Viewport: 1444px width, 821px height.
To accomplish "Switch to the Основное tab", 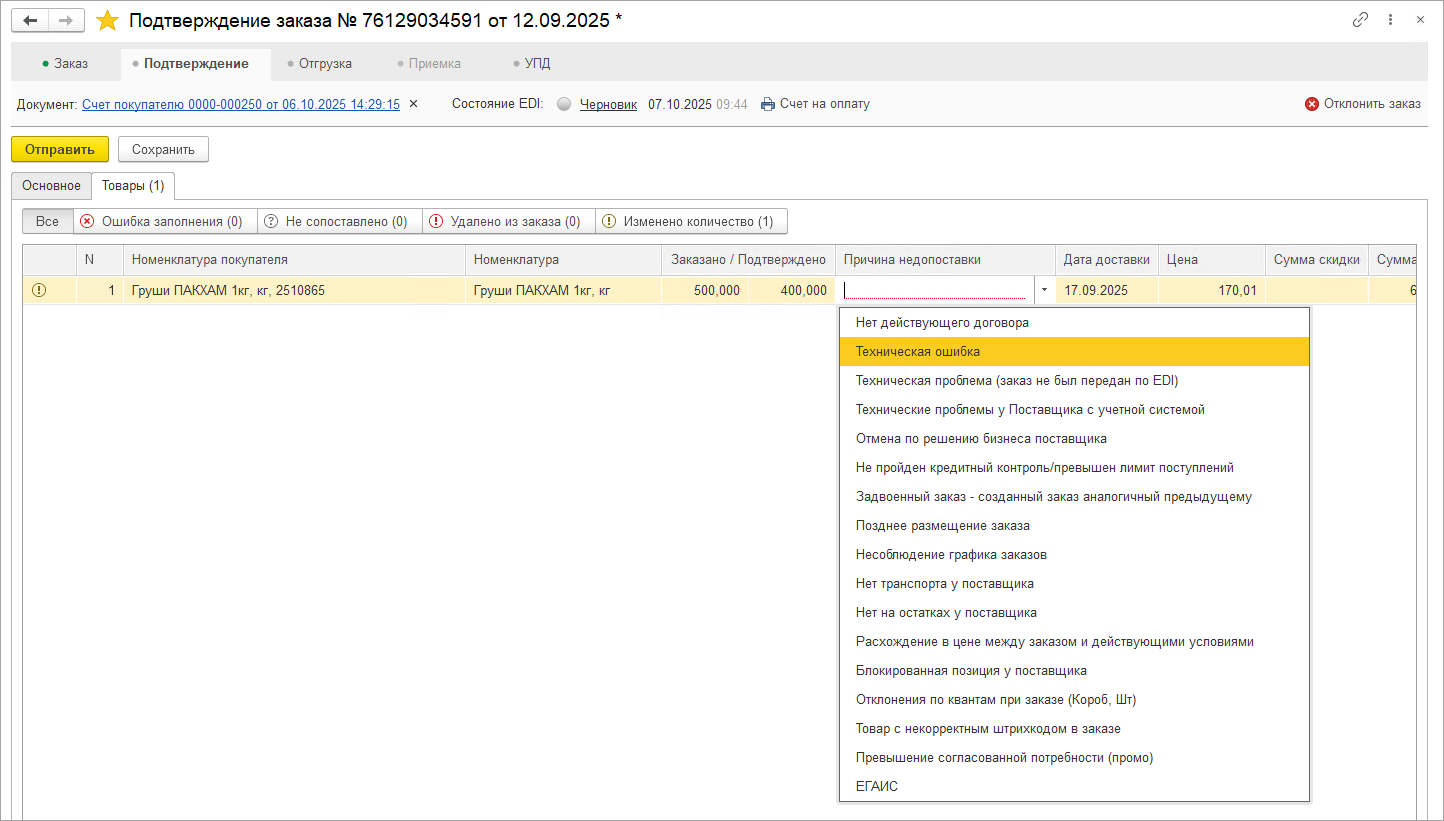I will click(51, 186).
